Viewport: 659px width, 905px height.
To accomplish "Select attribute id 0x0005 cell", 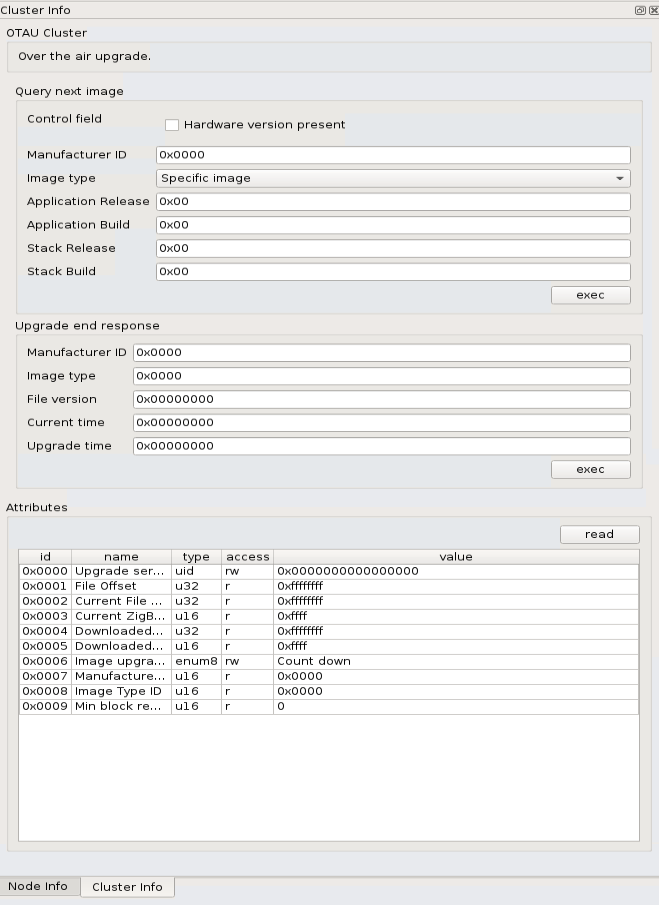I will click(45, 646).
